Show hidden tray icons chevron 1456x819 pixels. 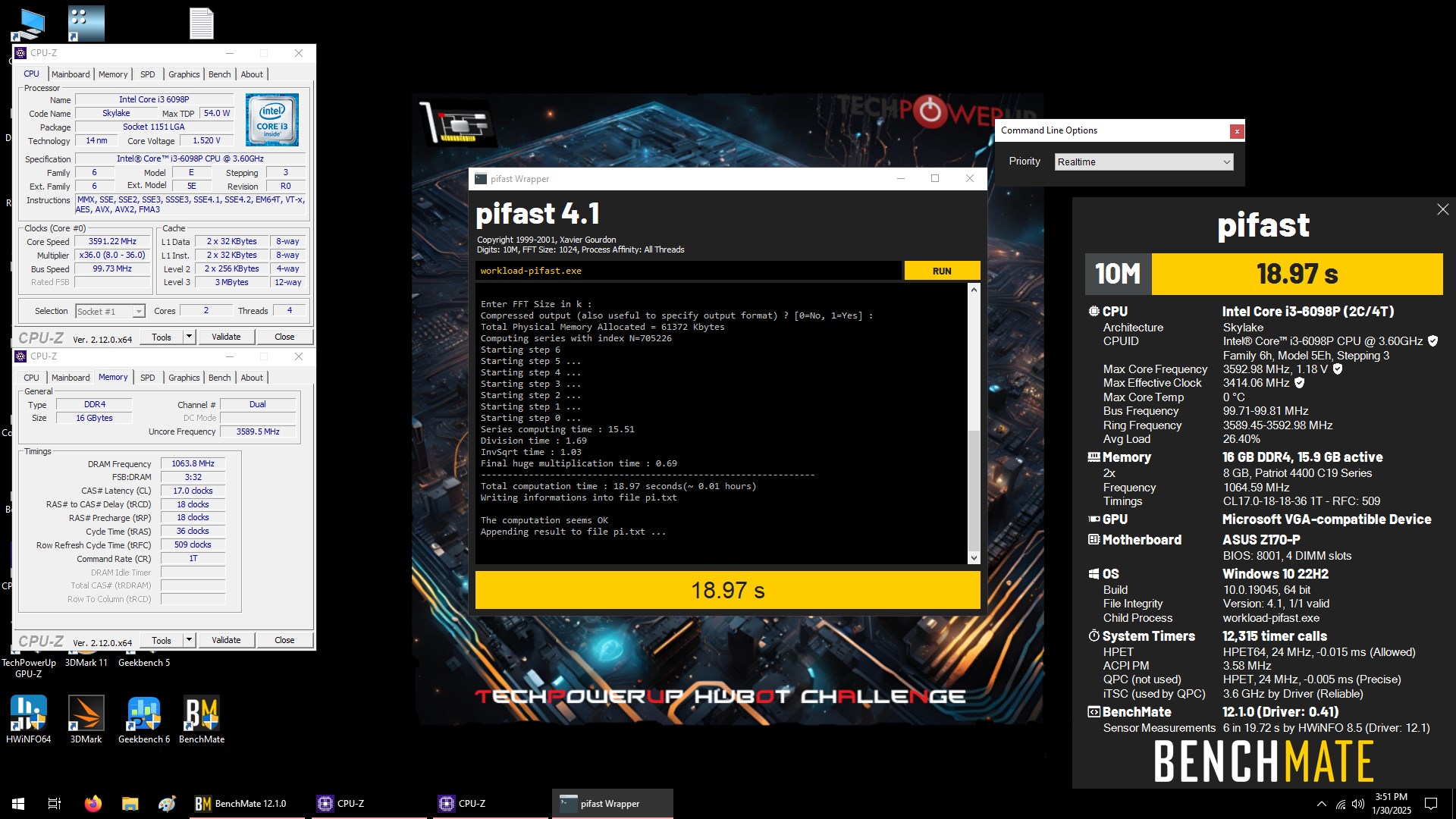[x=1322, y=804]
